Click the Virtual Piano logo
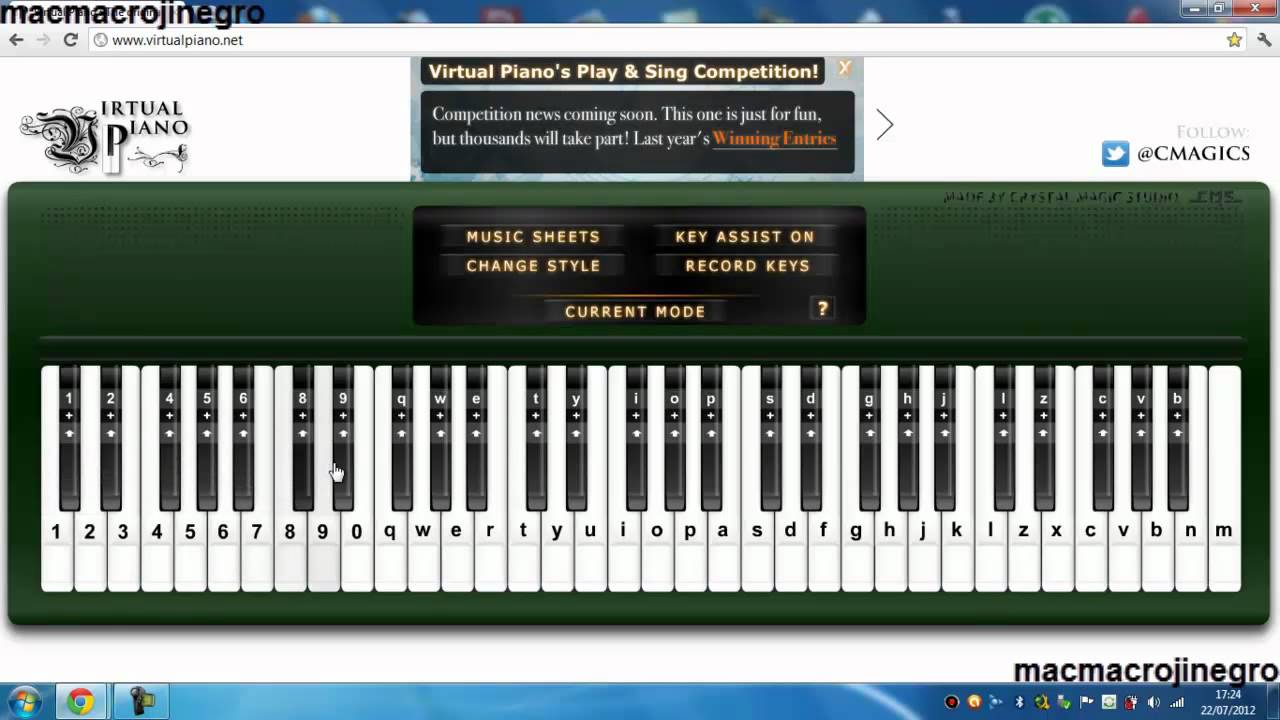The width and height of the screenshot is (1280, 720). coord(106,137)
